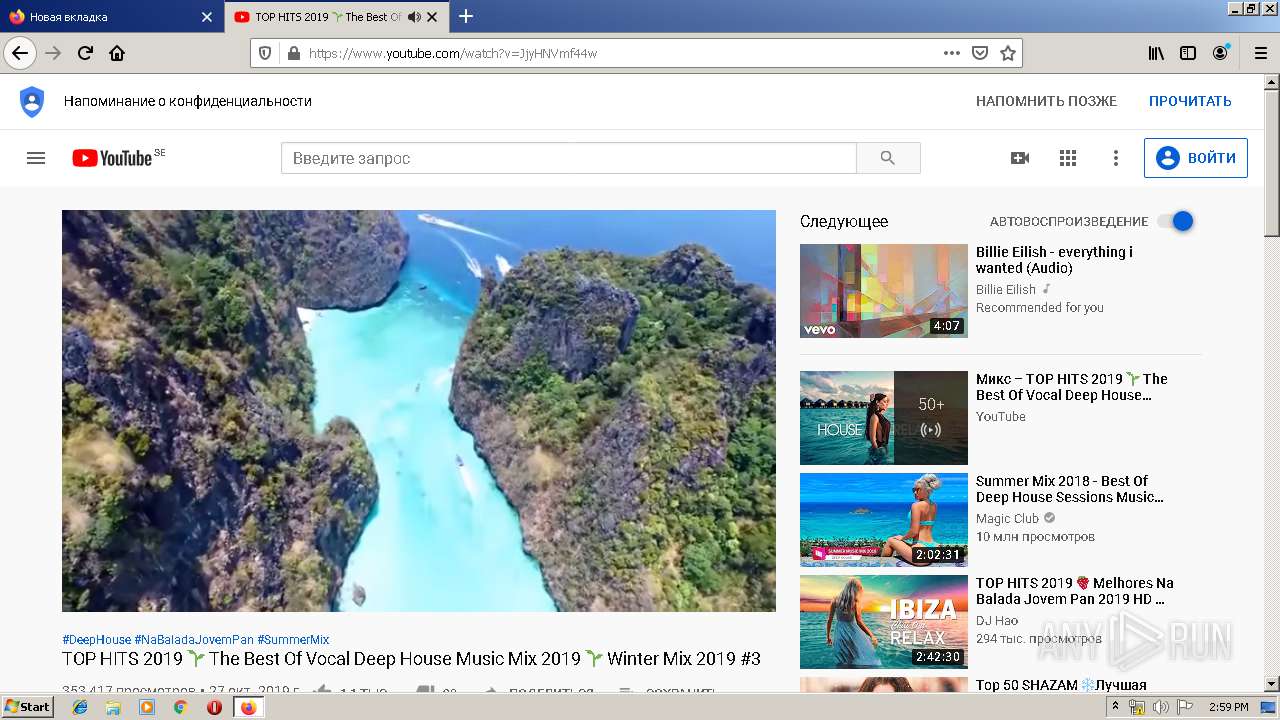
Task: Click the #NaBaladaJovemPan hashtag link
Action: point(194,639)
